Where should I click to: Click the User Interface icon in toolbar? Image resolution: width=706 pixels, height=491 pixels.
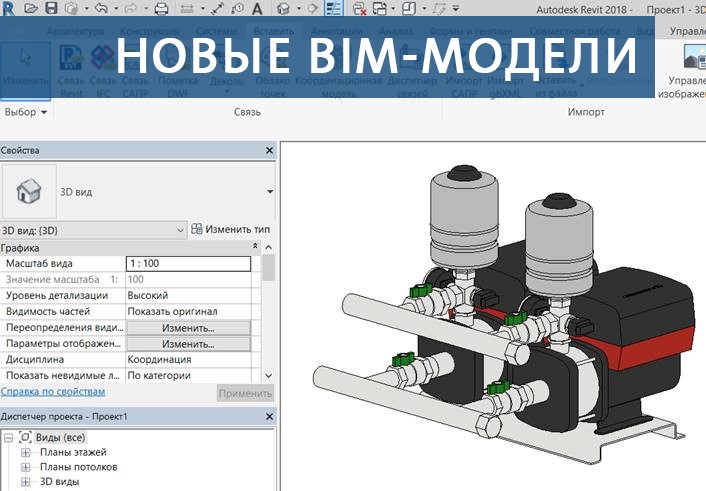click(408, 8)
